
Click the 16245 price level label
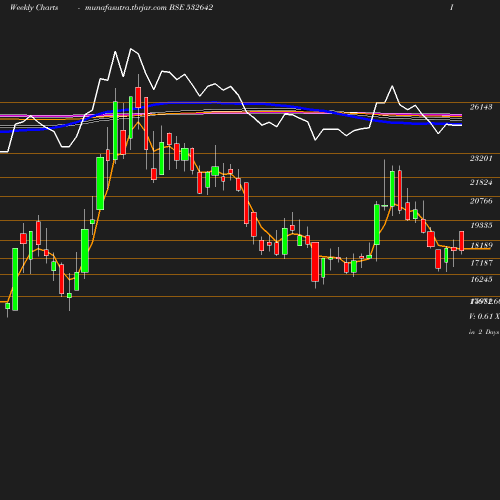pyautogui.click(x=481, y=279)
